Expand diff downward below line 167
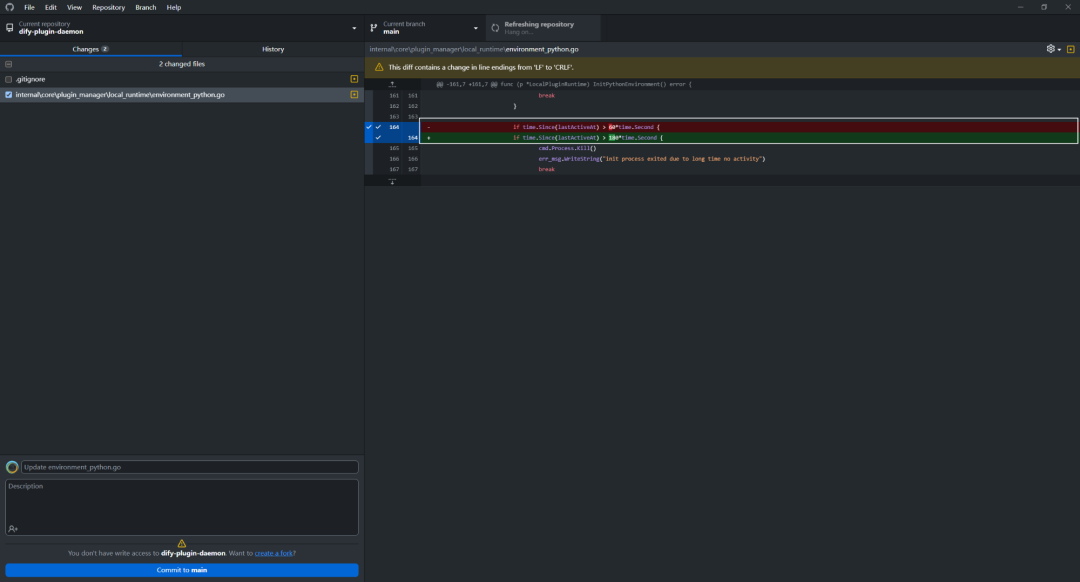The image size is (1080, 582). point(393,181)
